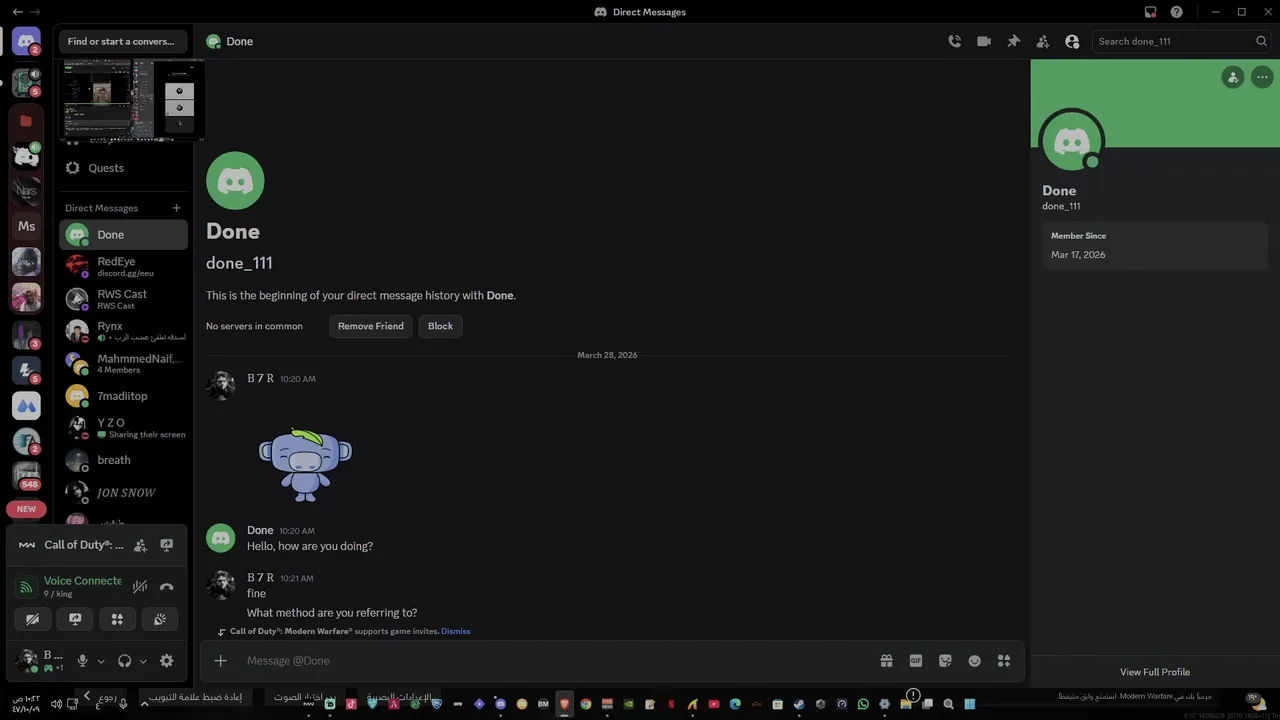Viewport: 1280px width, 720px height.
Task: Click the taskbar volume speaker icon
Action: tap(56, 704)
